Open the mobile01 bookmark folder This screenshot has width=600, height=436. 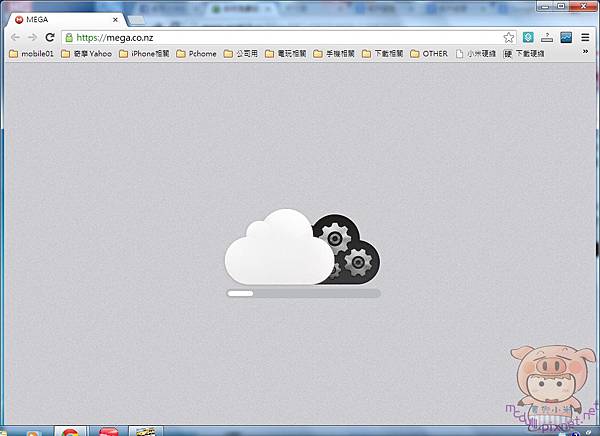coord(31,54)
